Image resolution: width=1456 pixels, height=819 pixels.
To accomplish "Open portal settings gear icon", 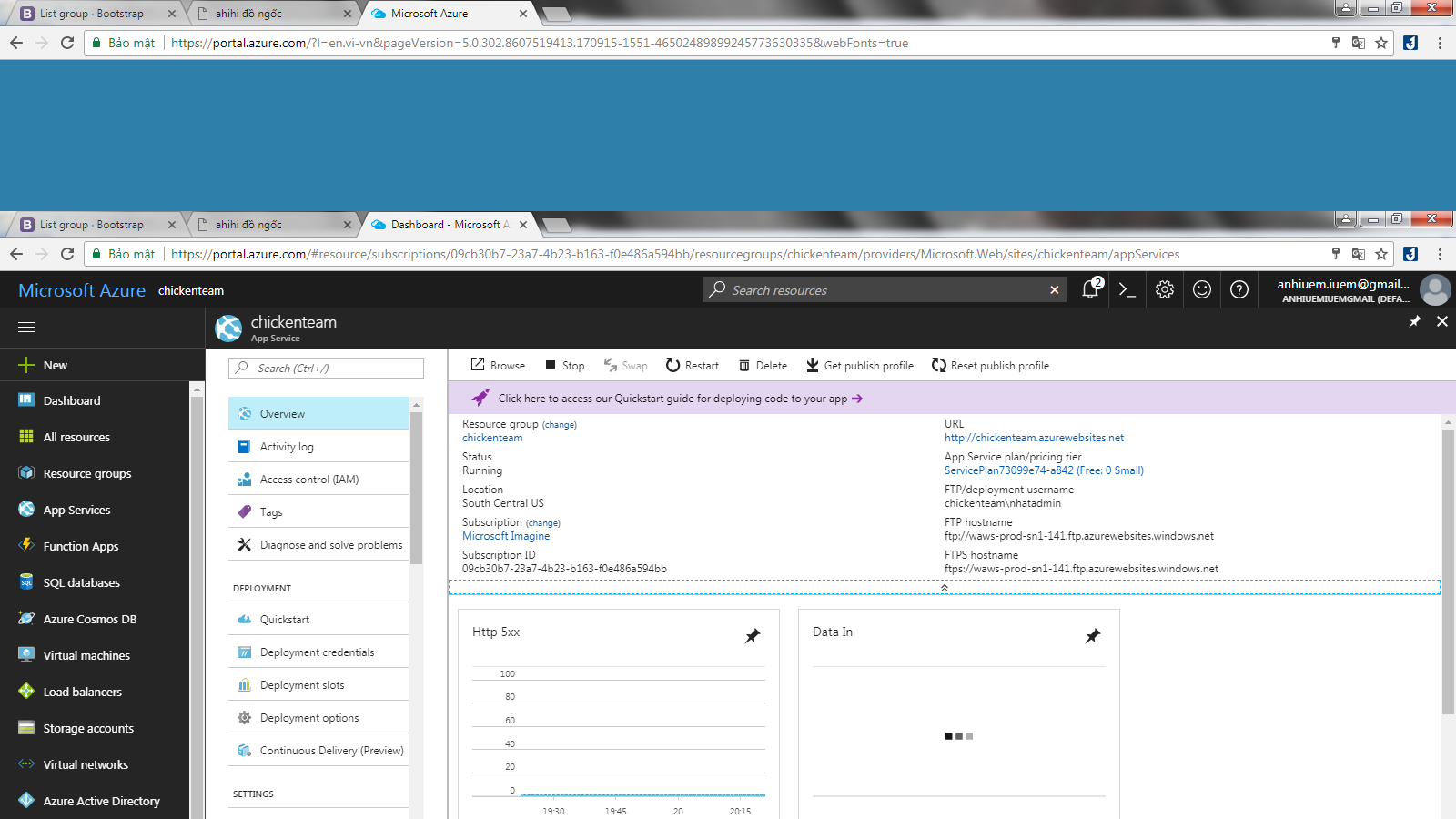I will [x=1165, y=289].
